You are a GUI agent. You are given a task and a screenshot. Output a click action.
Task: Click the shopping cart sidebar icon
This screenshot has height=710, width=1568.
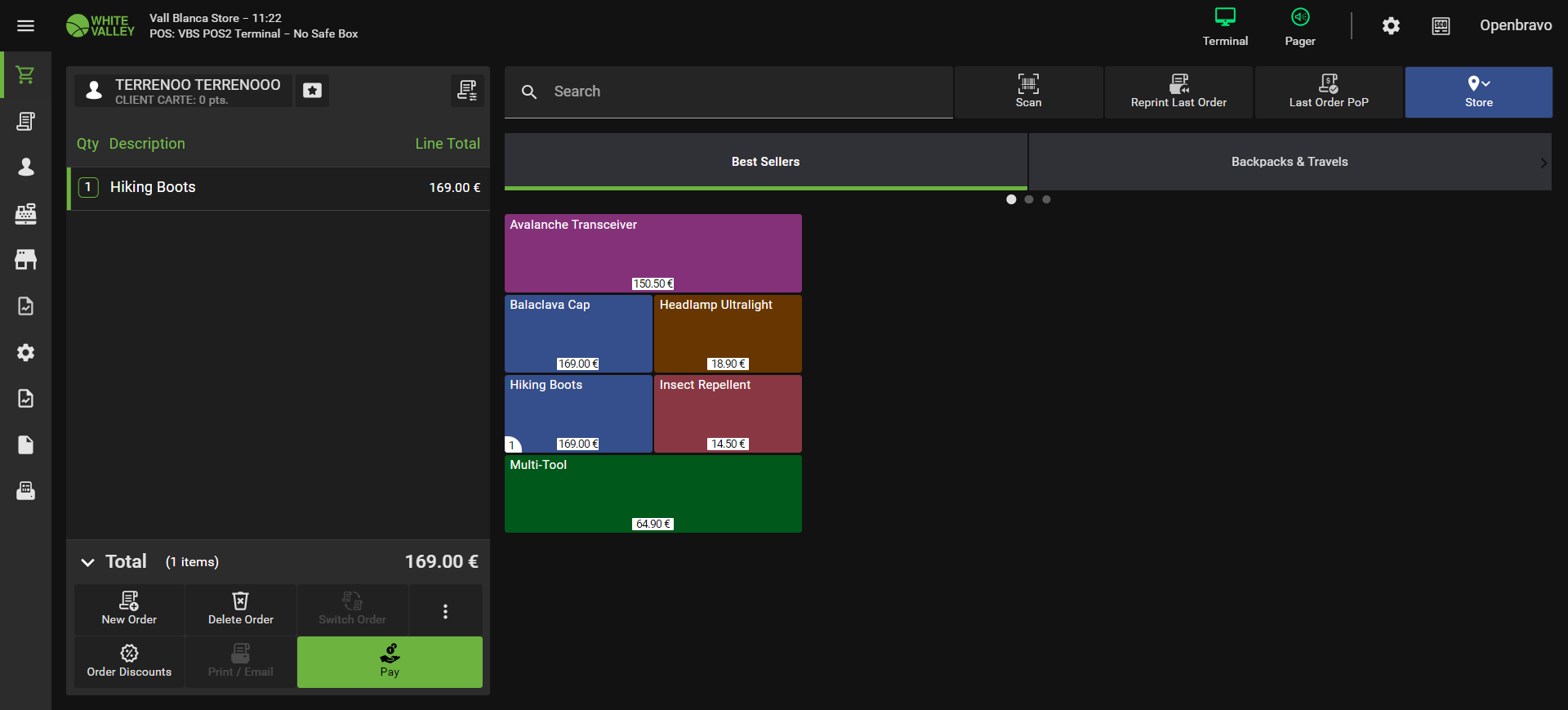point(25,75)
